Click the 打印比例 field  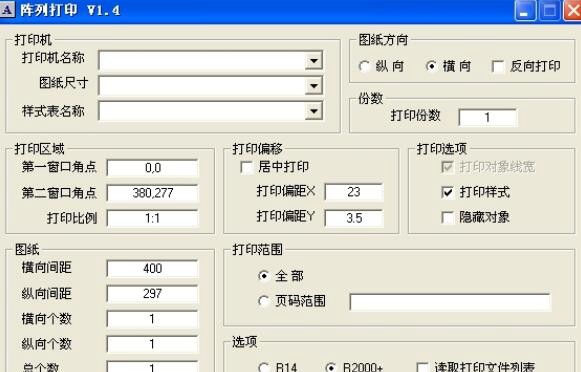click(x=152, y=218)
